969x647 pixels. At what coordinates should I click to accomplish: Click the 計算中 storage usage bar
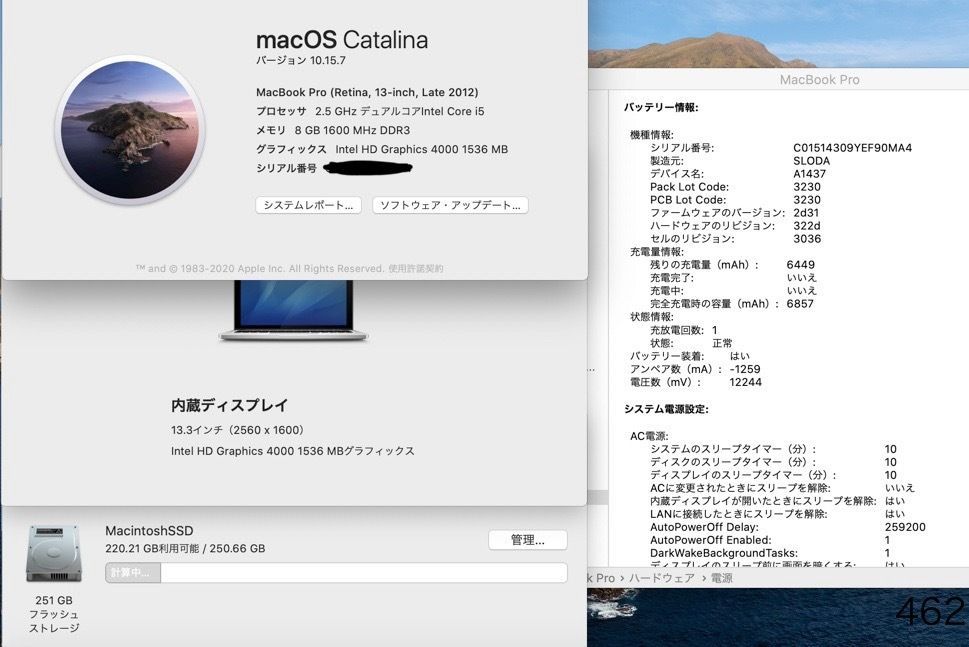point(335,573)
